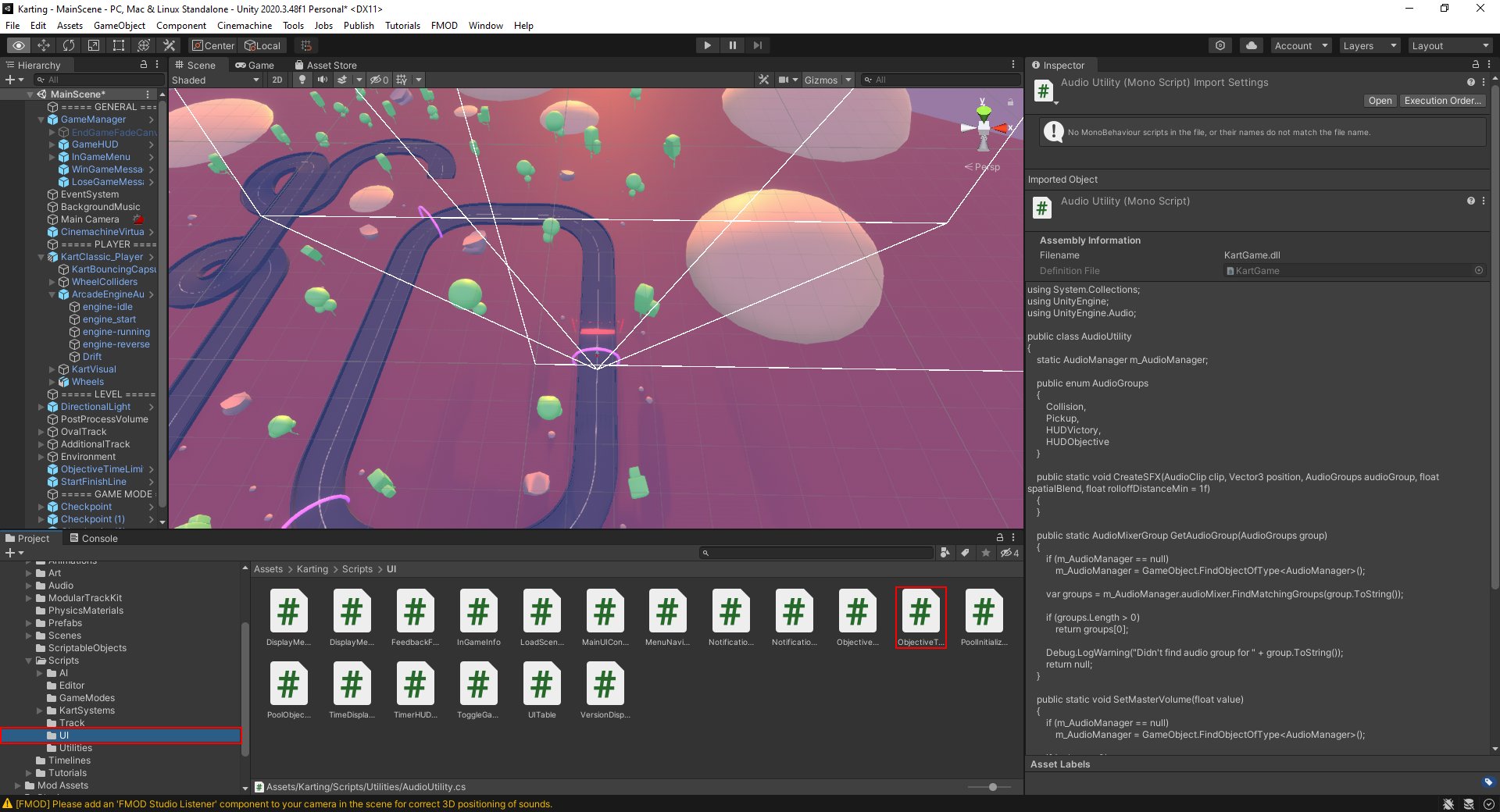The width and height of the screenshot is (1500, 812).
Task: Open the auto-generate lighting status icon
Action: (x=1469, y=804)
